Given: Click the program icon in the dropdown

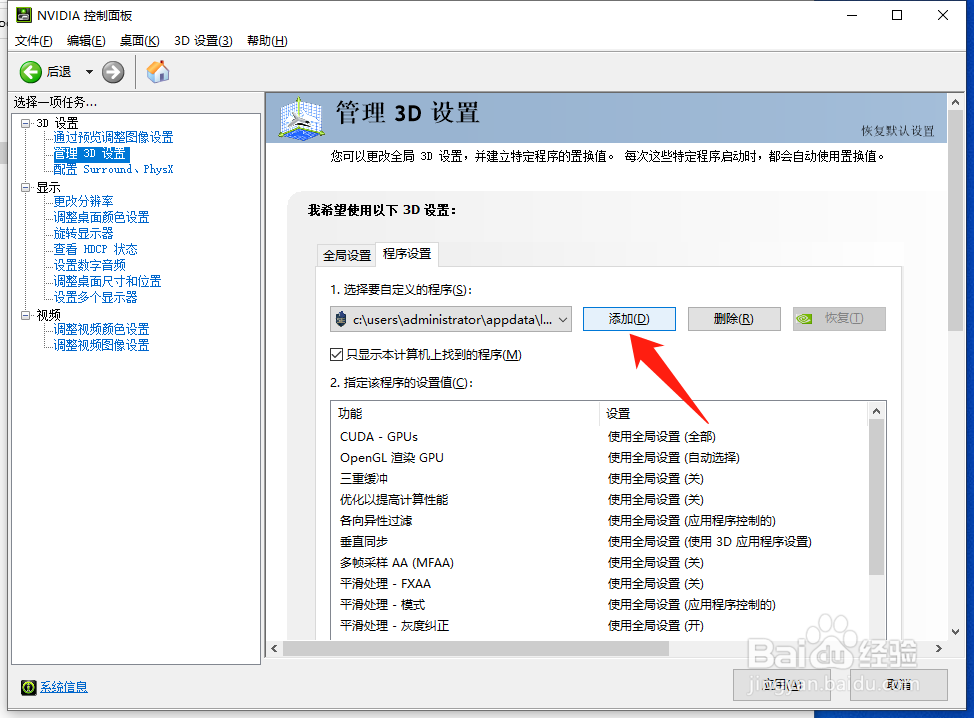Looking at the screenshot, I should 340,319.
